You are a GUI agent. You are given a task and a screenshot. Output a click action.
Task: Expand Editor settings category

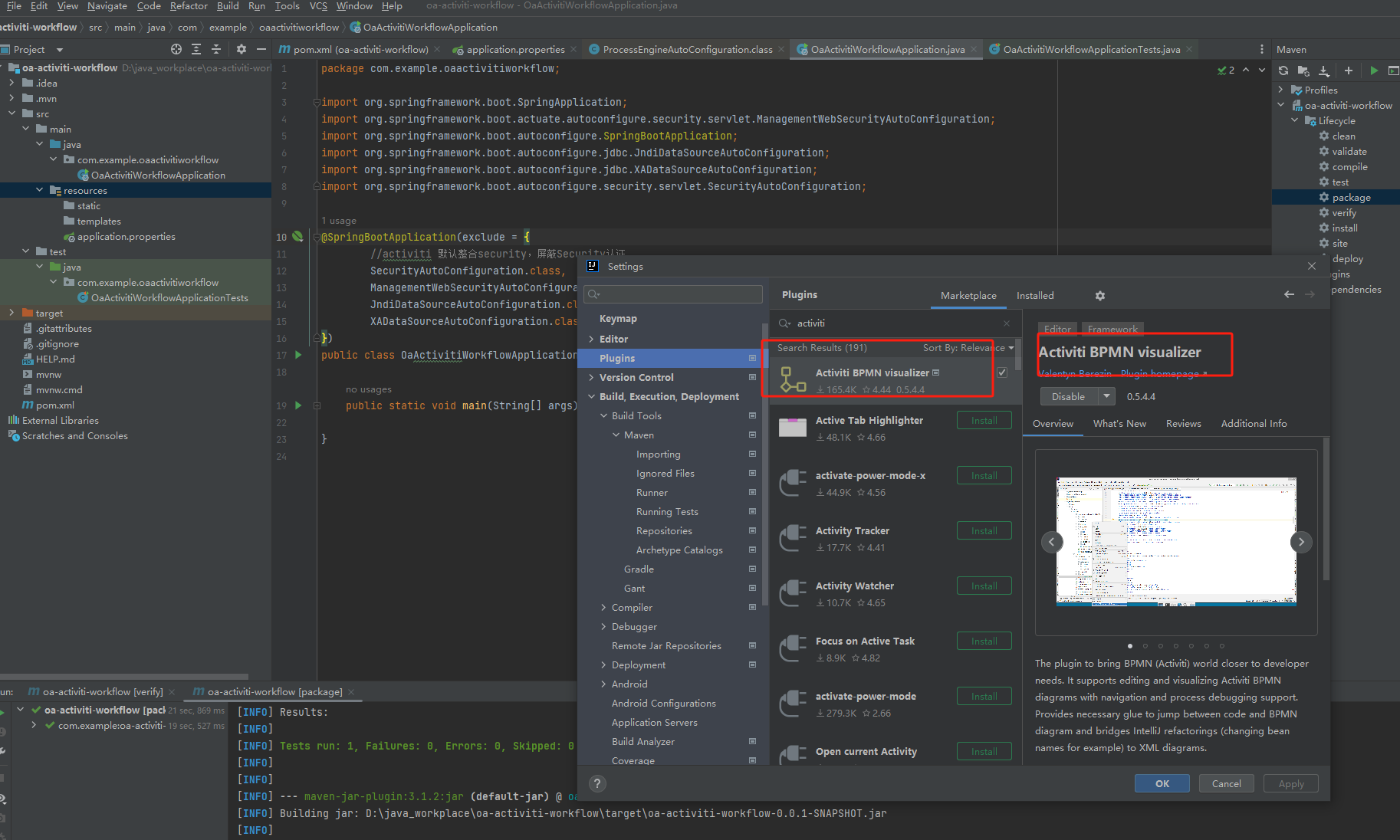coord(591,339)
